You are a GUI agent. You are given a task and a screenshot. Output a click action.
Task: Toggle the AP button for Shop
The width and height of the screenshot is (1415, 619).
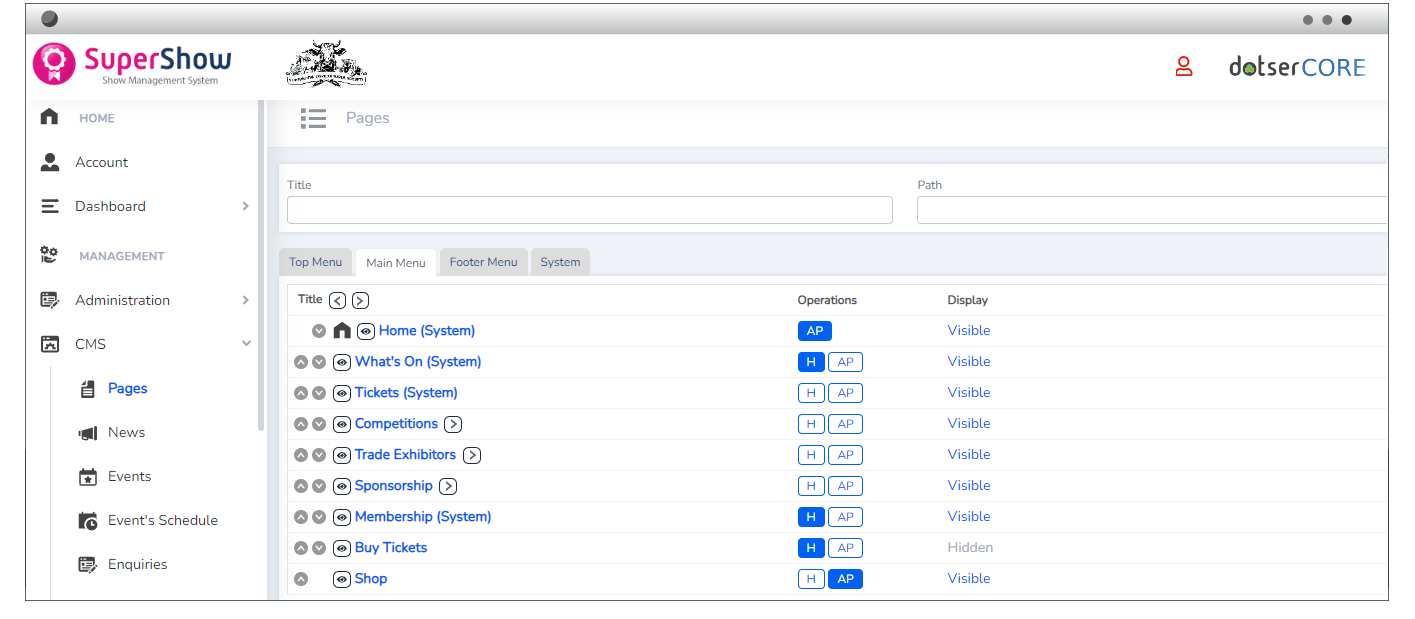[x=845, y=579]
